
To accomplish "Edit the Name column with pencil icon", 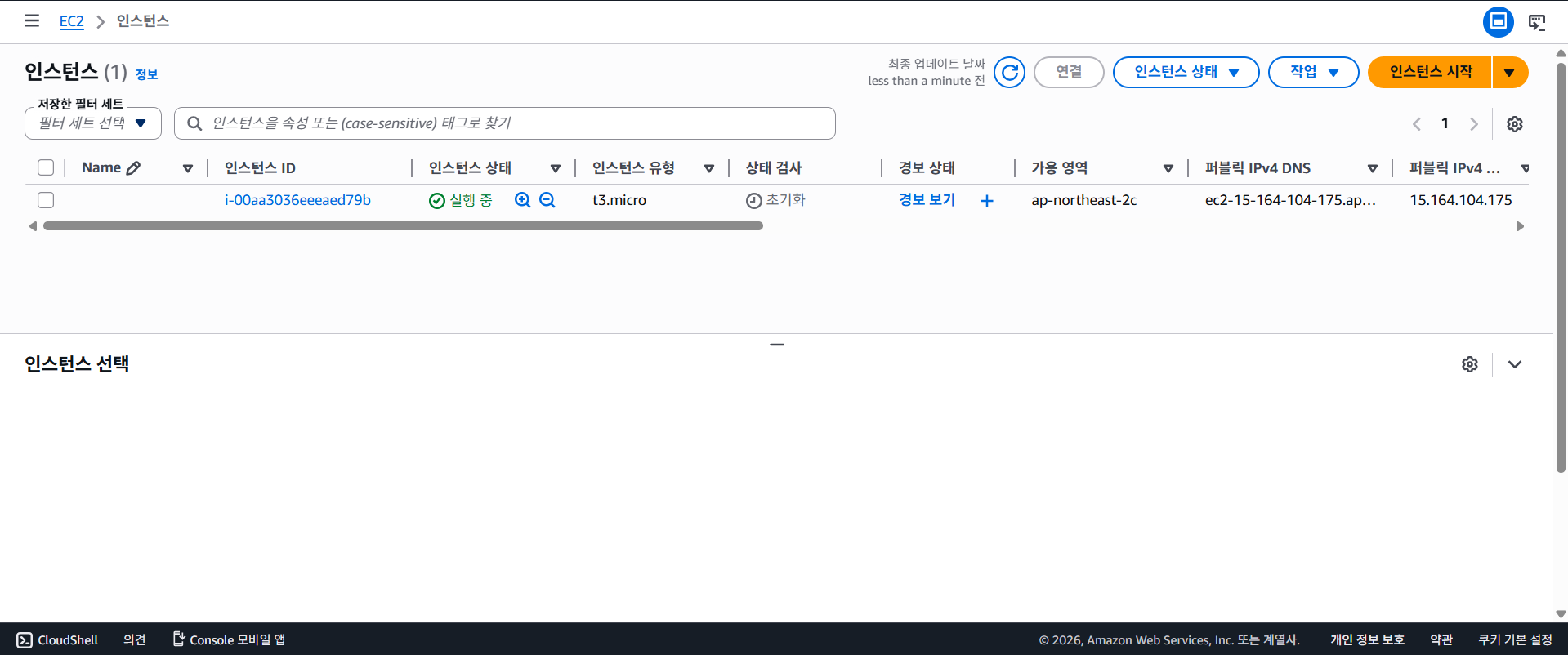I will pyautogui.click(x=134, y=167).
